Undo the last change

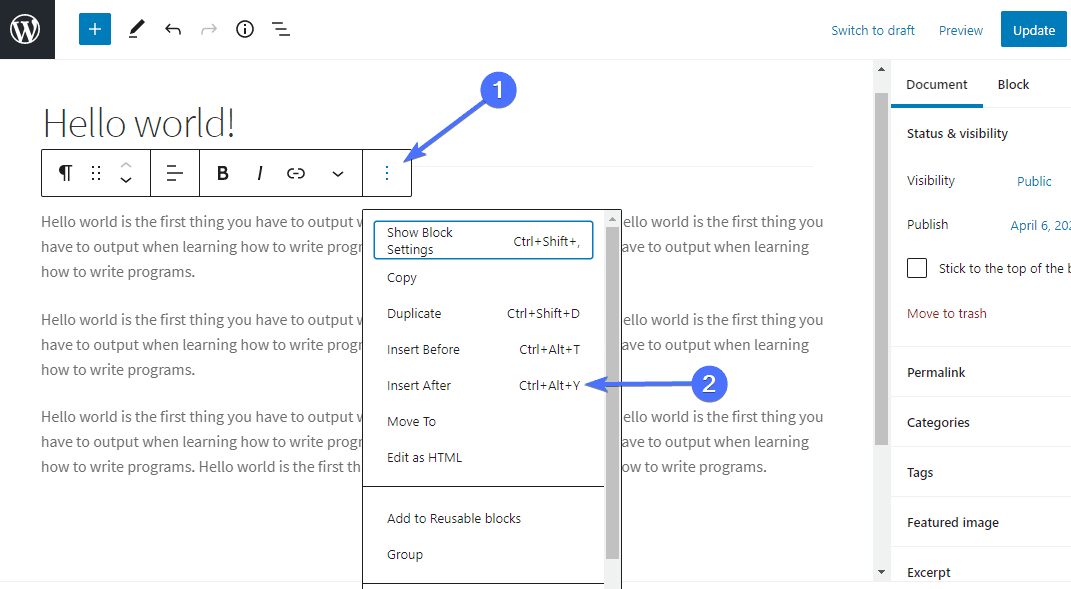(173, 29)
